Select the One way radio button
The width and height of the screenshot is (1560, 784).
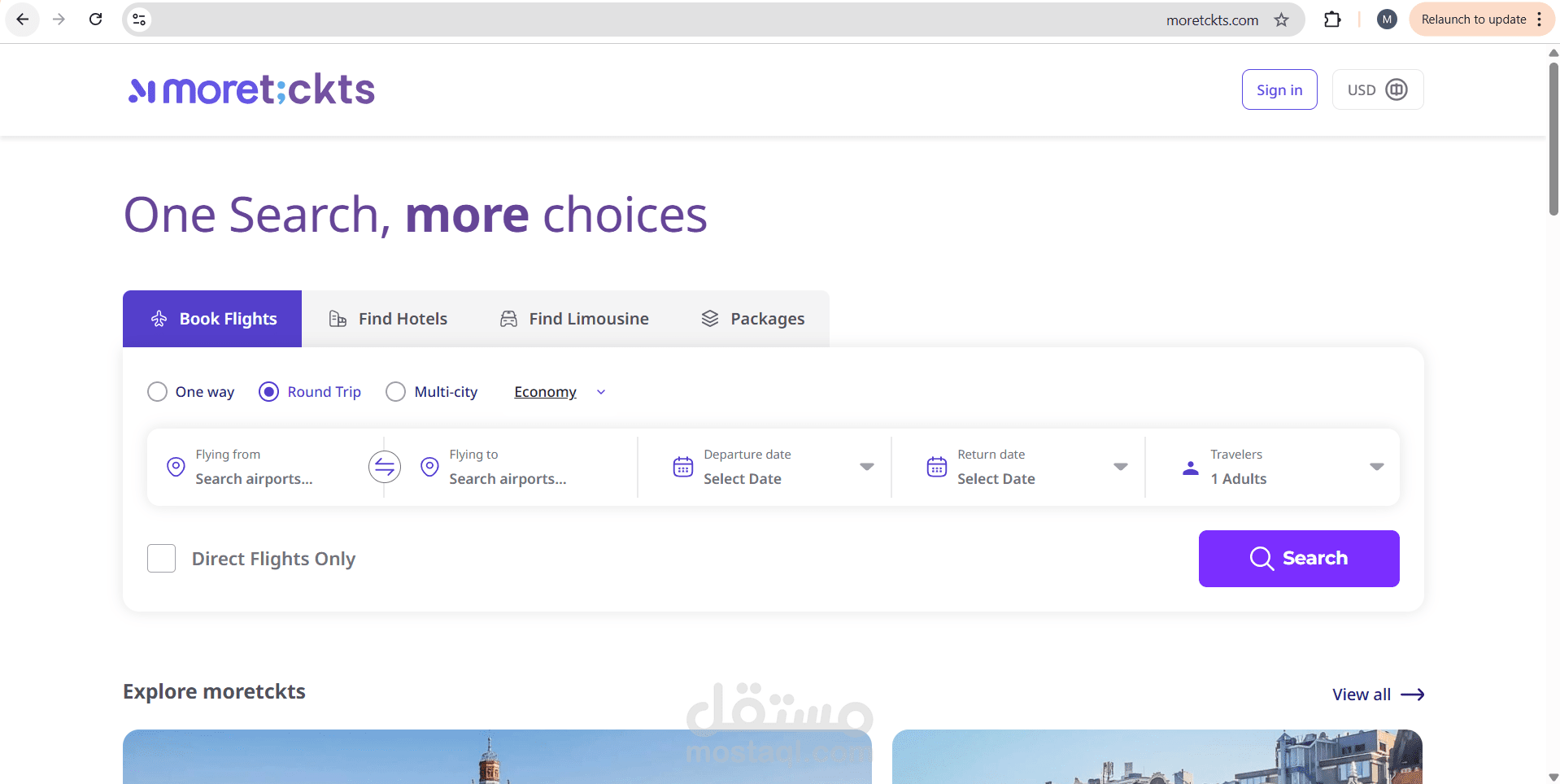pos(157,392)
